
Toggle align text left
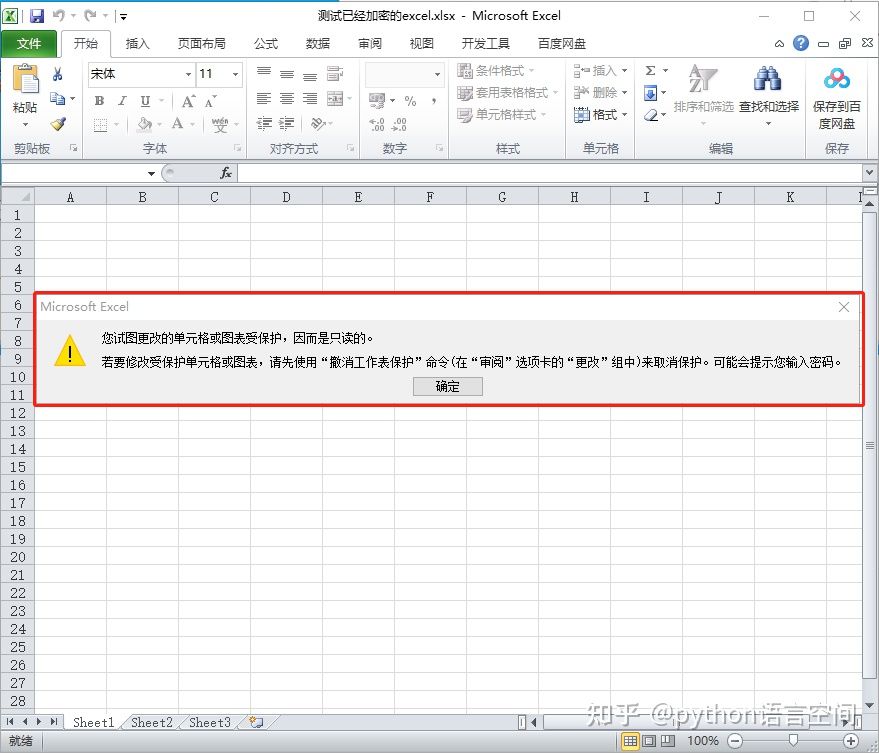click(263, 99)
